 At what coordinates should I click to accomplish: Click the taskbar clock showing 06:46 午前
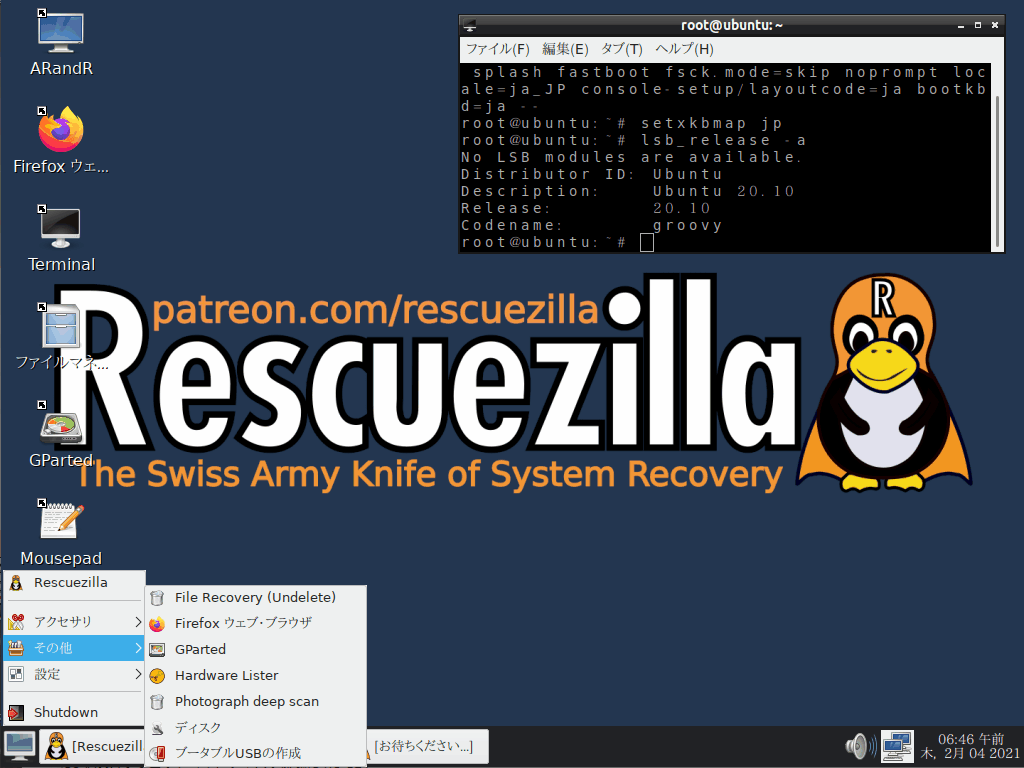(970, 746)
